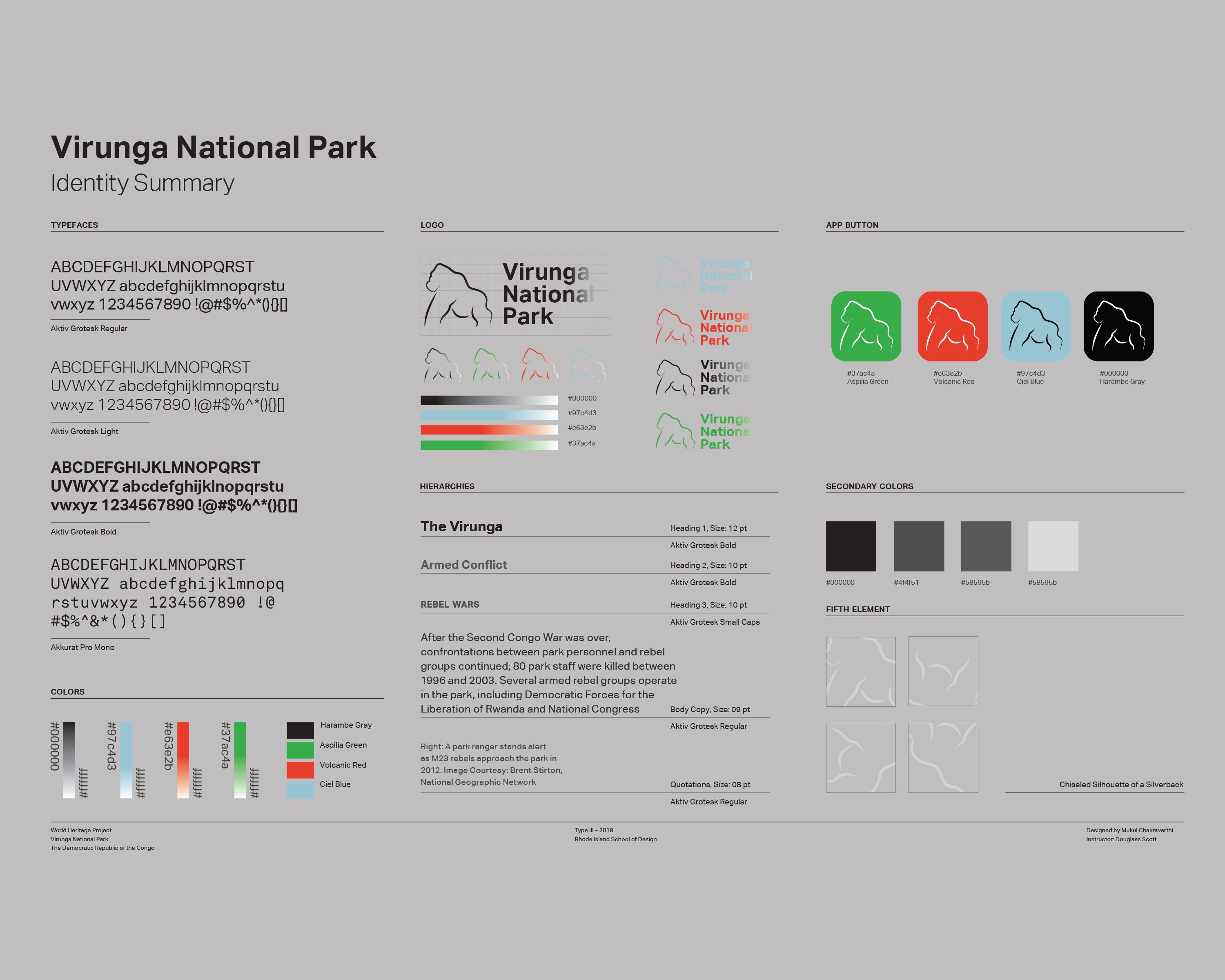
Task: Click the 'COLORS' section heading
Action: [68, 691]
